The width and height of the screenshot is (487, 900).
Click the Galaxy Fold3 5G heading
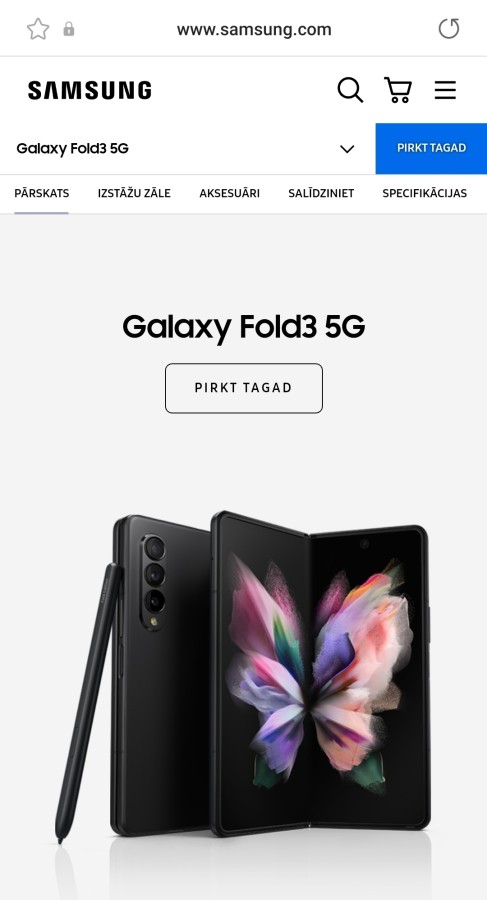tap(244, 327)
